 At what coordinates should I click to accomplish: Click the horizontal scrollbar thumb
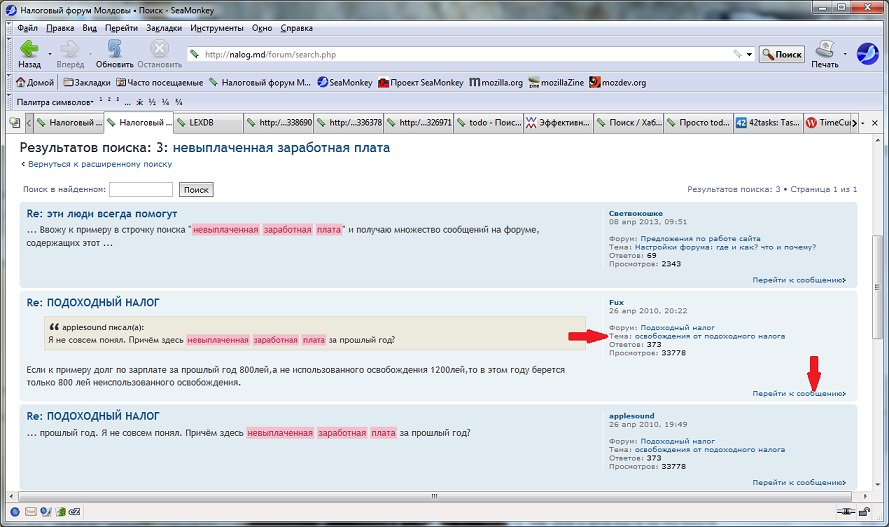(x=434, y=496)
